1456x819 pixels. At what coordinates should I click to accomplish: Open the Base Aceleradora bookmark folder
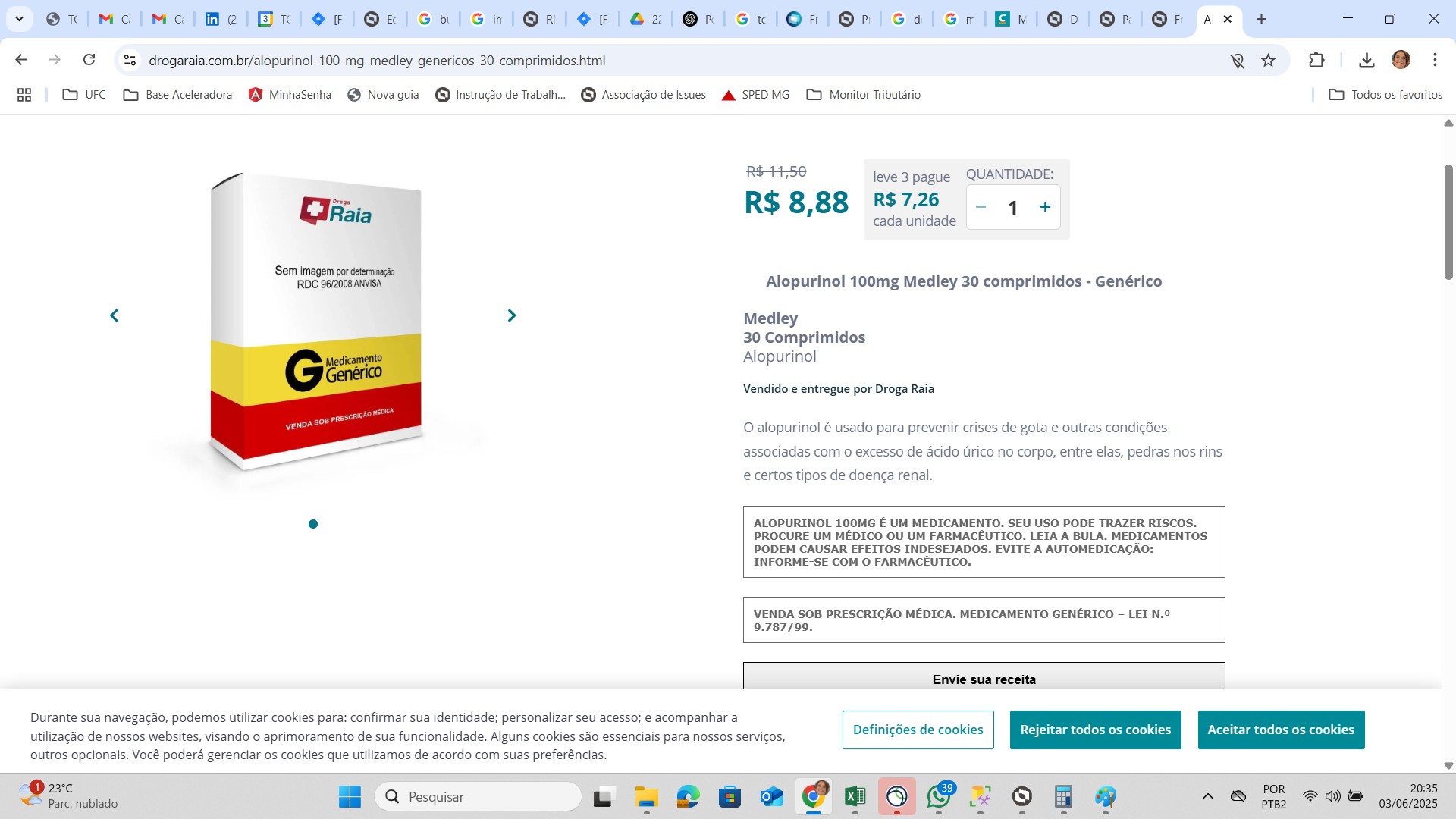[x=177, y=95]
